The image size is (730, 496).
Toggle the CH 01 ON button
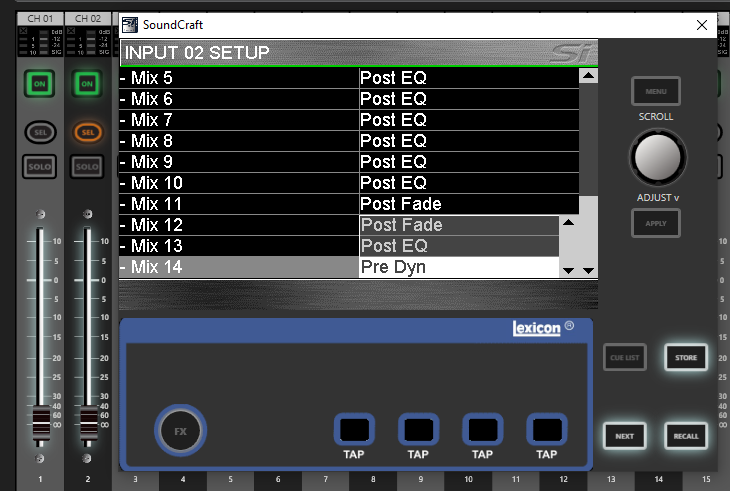[40, 84]
